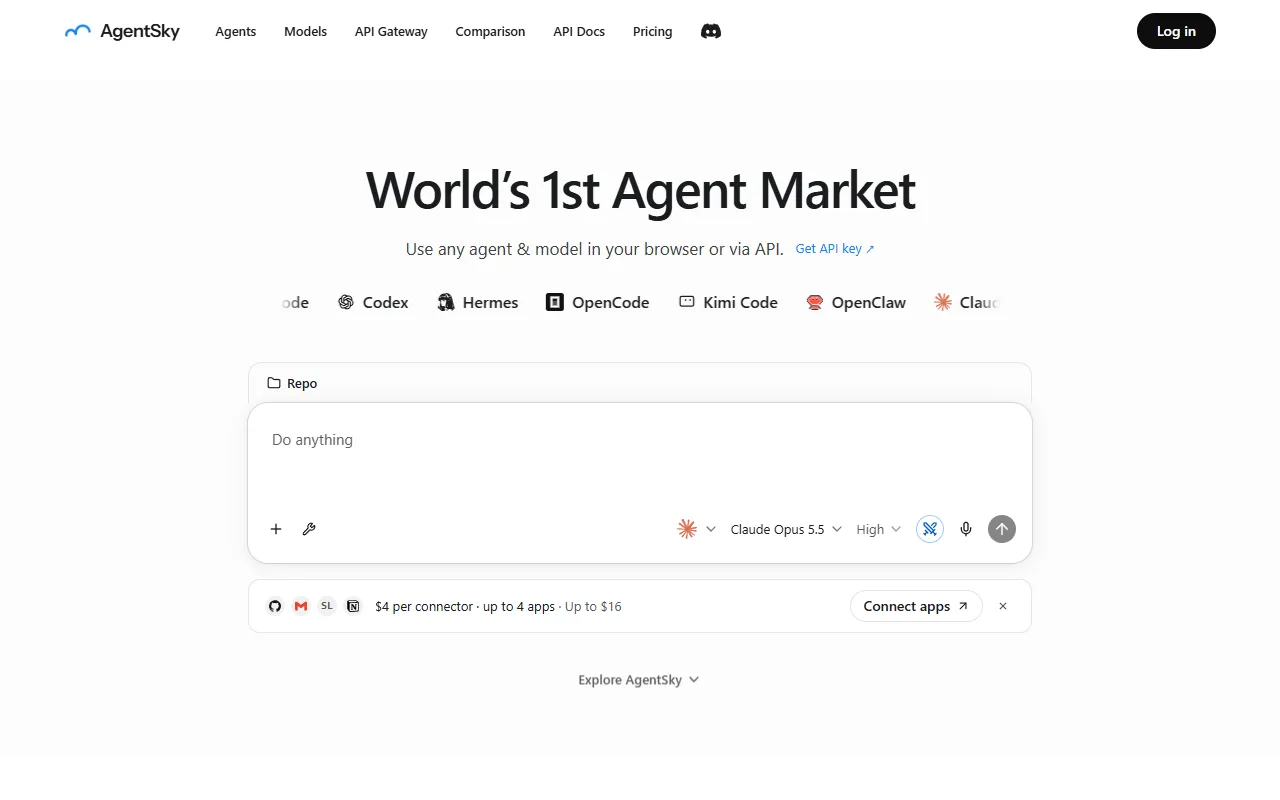1280x800 pixels.
Task: Go to the Pricing page
Action: [652, 31]
